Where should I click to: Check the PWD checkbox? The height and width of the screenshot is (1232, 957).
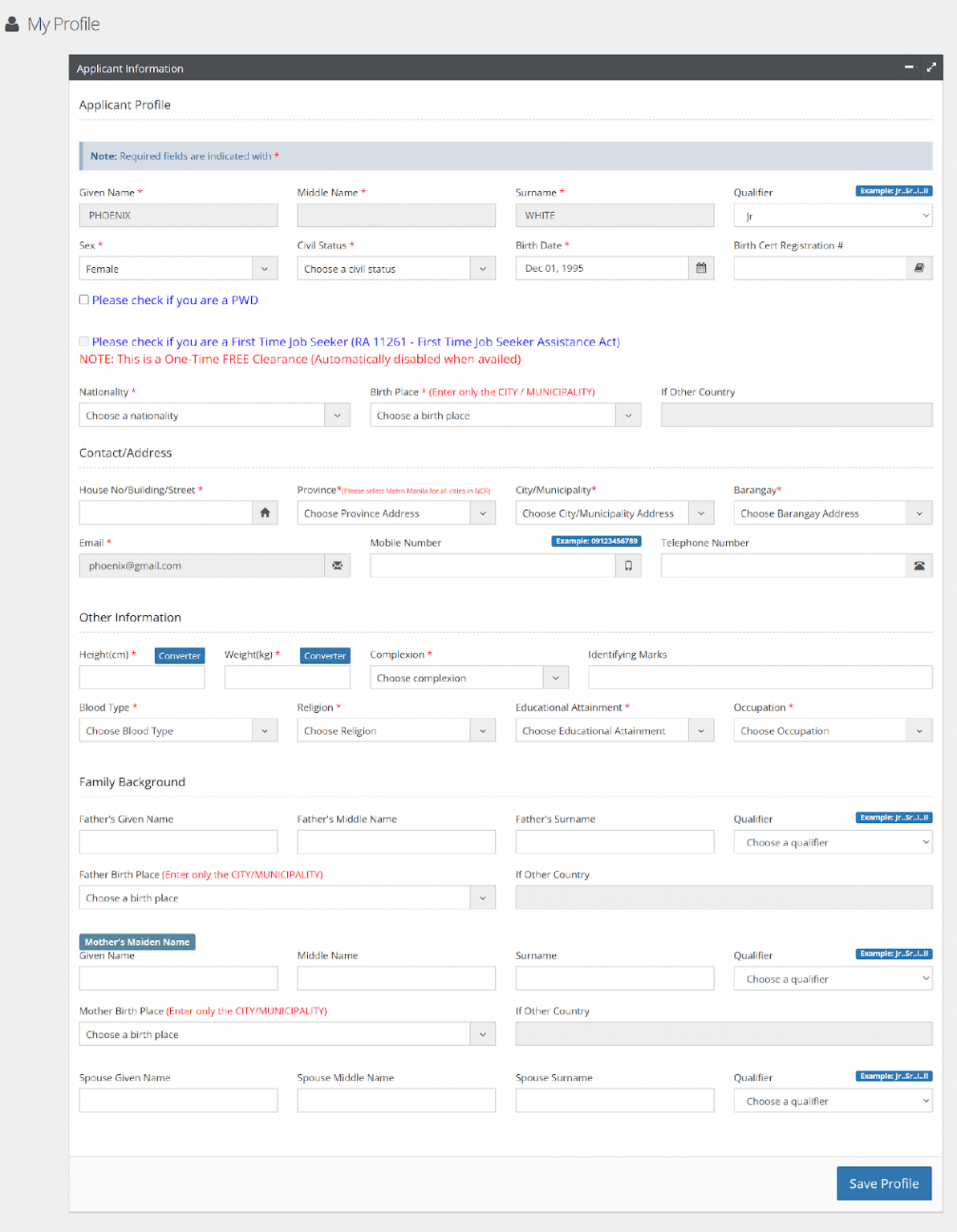(x=84, y=300)
